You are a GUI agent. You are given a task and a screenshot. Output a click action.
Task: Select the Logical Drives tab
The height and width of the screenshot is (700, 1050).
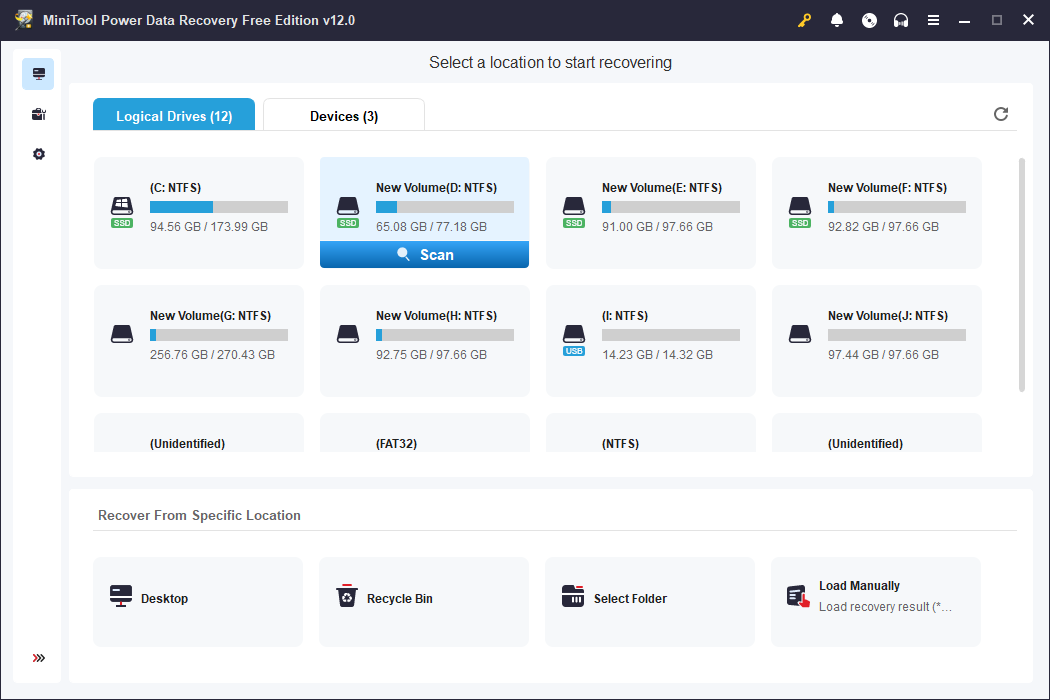pyautogui.click(x=173, y=114)
